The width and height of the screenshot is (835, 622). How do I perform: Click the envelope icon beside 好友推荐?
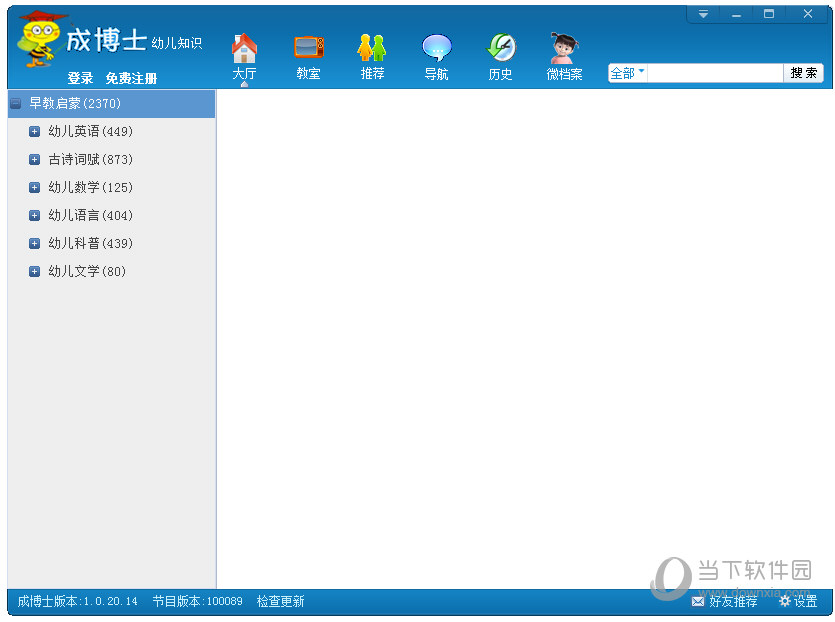(698, 601)
